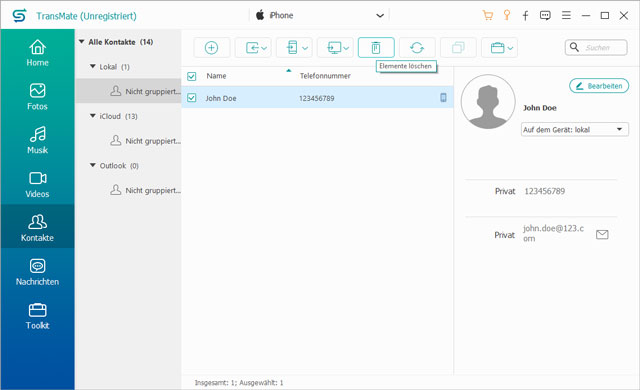Screen dimensions: 640x390
Task: Expand the export to device dropdown arrow
Action: pos(304,48)
